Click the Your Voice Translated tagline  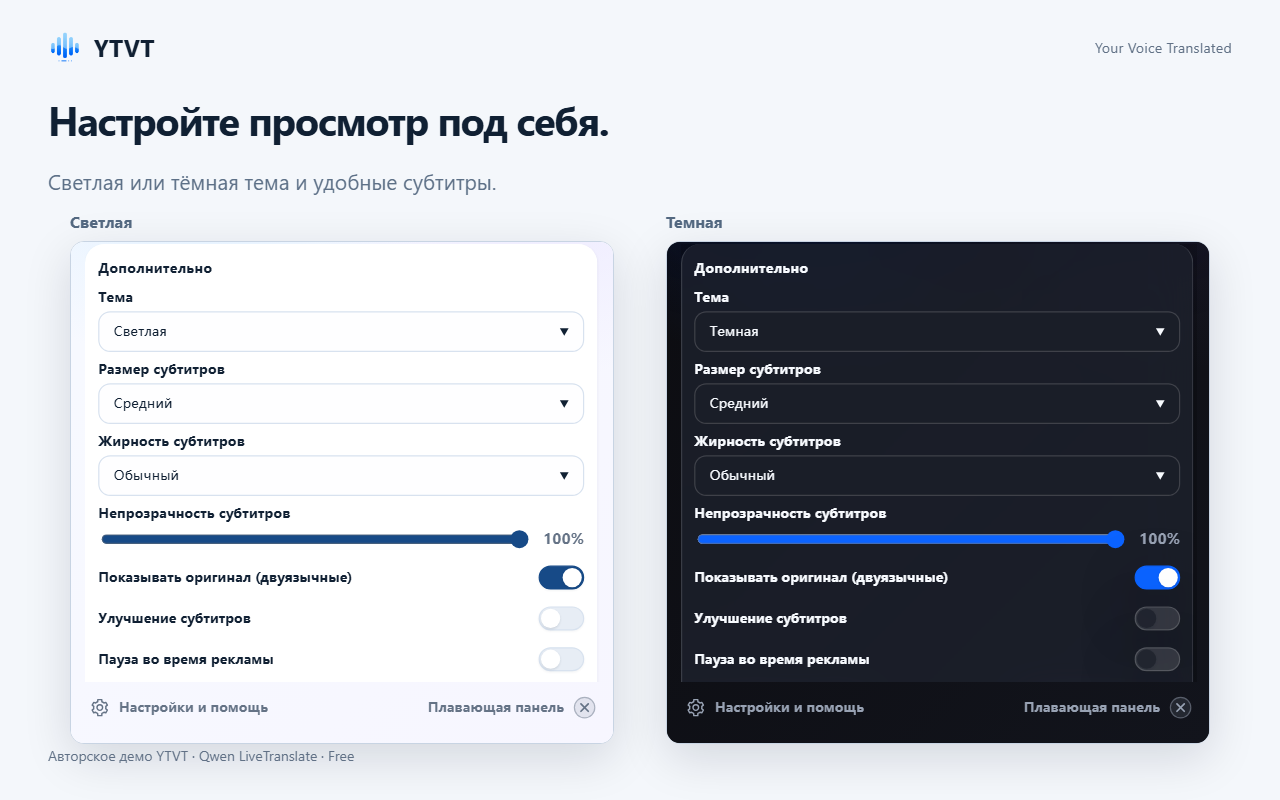point(1163,48)
